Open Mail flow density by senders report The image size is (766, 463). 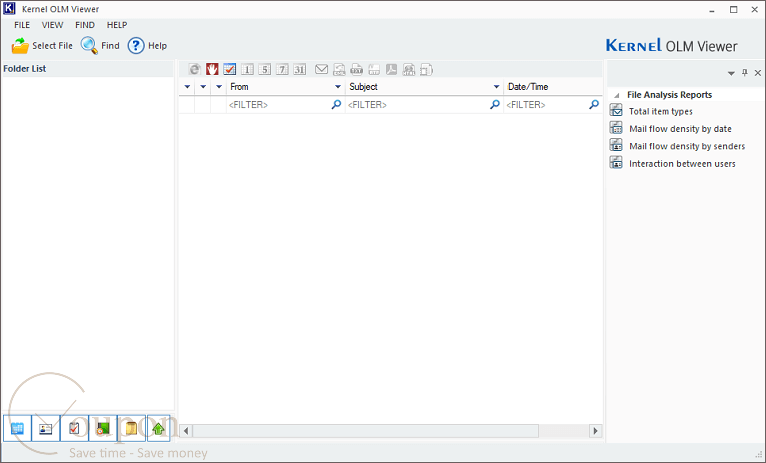point(687,146)
